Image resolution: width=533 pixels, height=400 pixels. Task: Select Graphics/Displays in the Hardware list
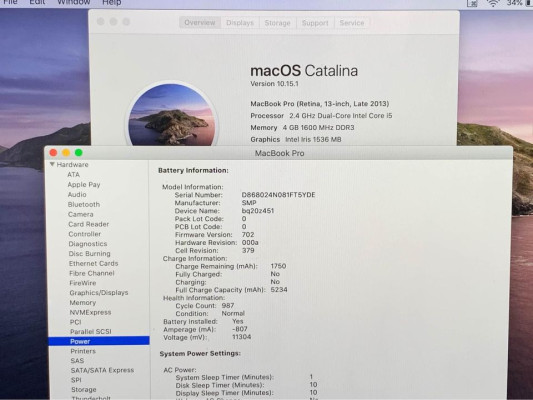[x=99, y=293]
